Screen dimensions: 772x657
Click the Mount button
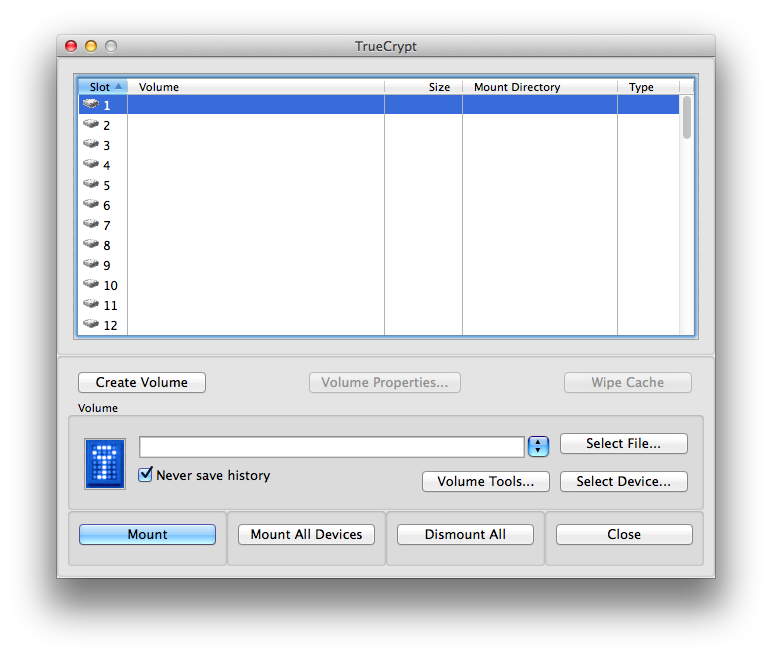pos(147,534)
